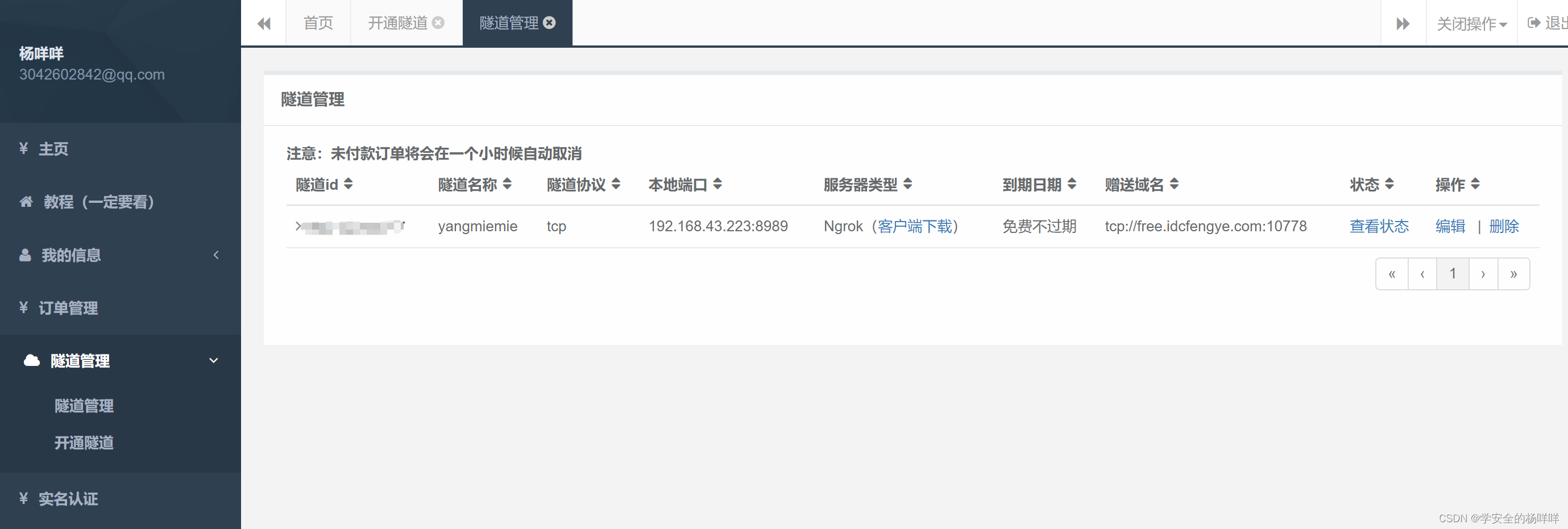
Task: Click the left double-arrow tab scroll icon
Action: click(264, 23)
